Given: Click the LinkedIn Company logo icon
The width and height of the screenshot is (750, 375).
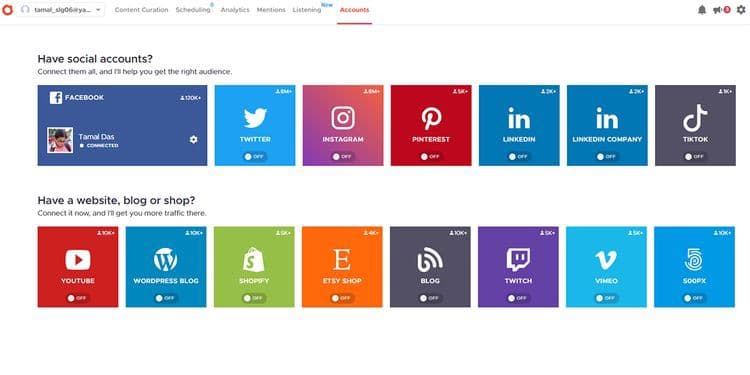Looking at the screenshot, I should pos(607,118).
